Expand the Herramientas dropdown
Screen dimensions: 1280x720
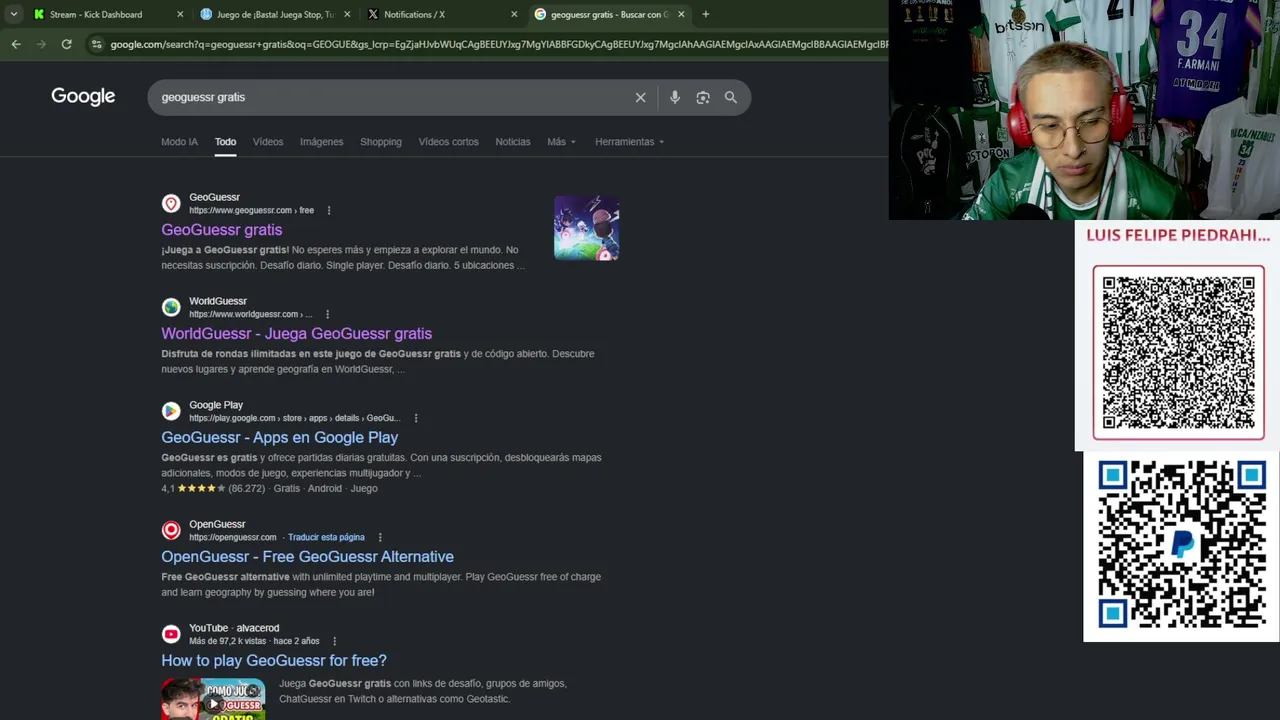tap(629, 142)
